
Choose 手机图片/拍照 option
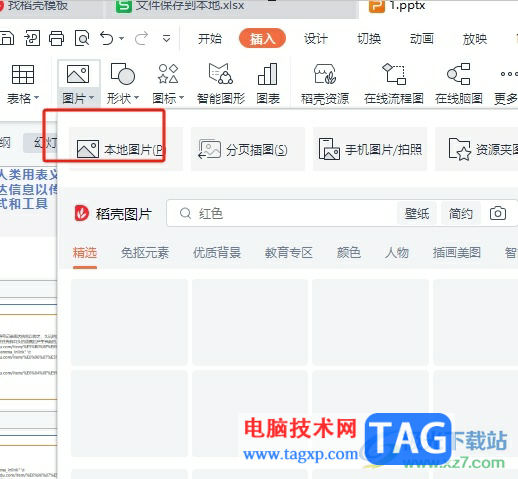[x=370, y=149]
